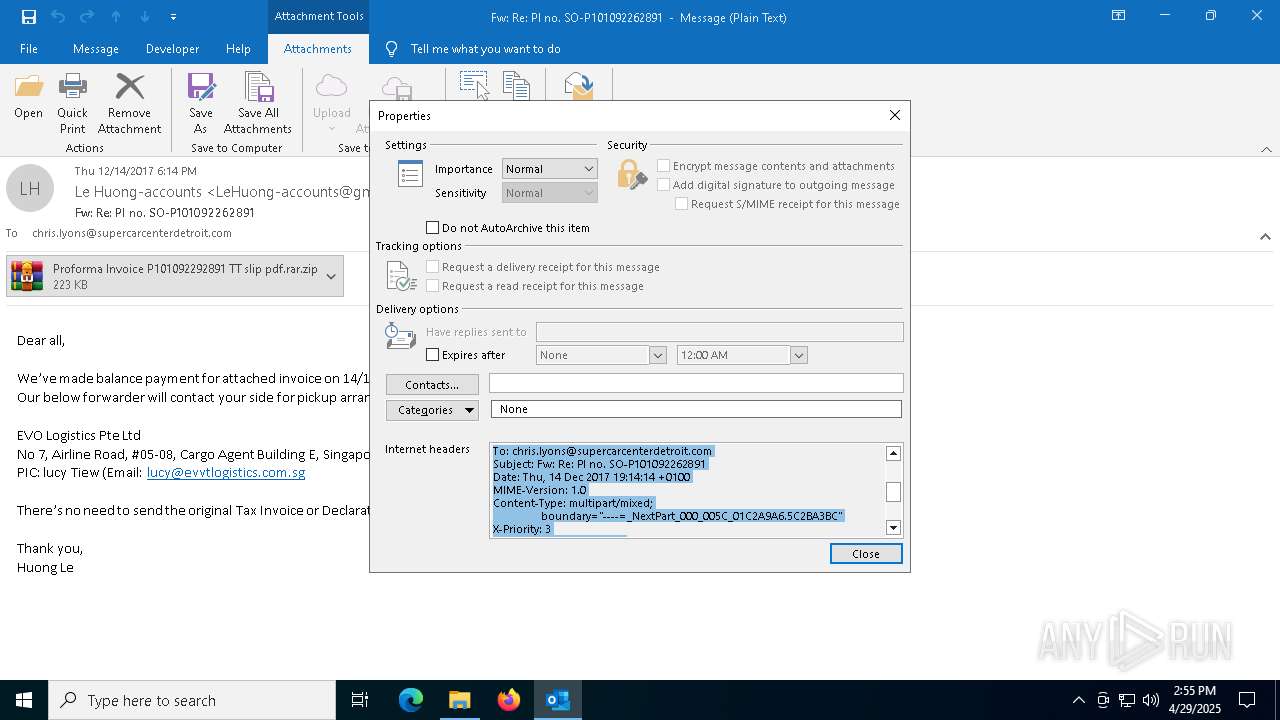
Task: Click the Remove Attachment icon
Action: click(x=129, y=87)
